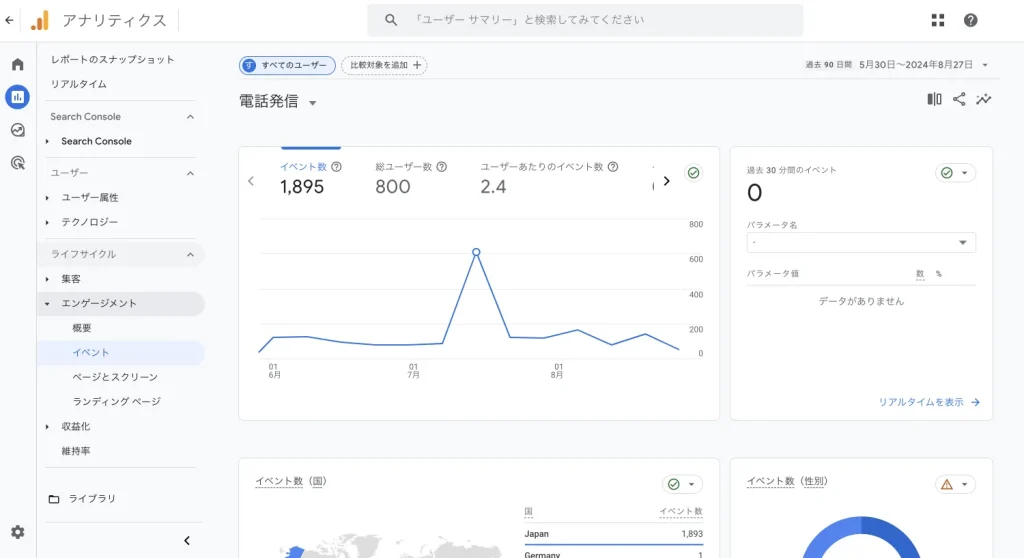Open the date range dropdown
The height and width of the screenshot is (558, 1024).
tap(985, 65)
